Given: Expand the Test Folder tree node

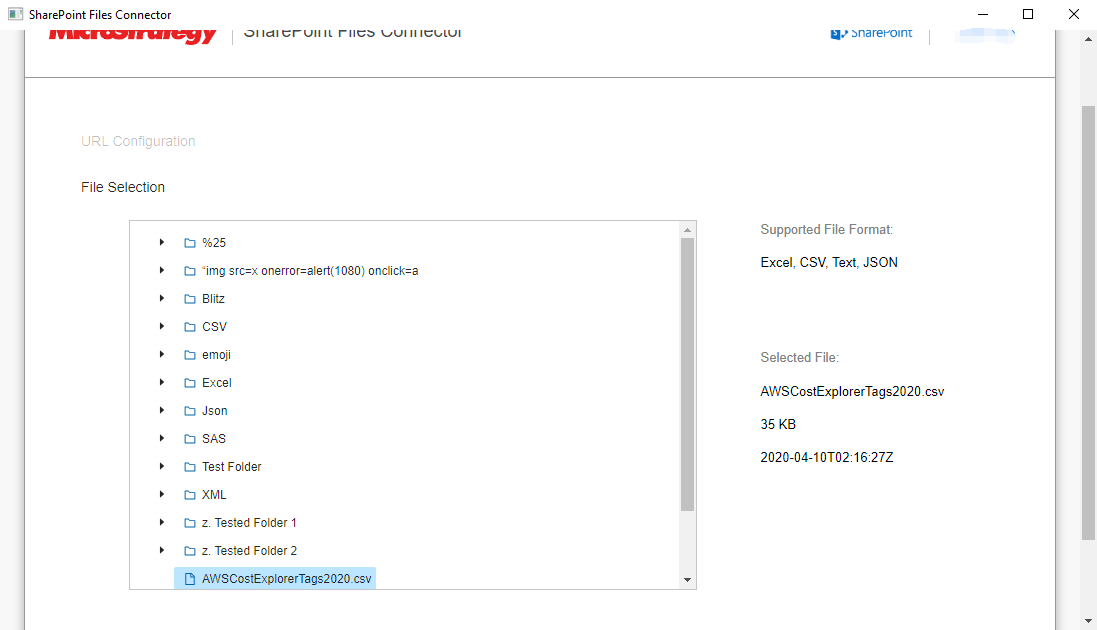Looking at the screenshot, I should (162, 467).
